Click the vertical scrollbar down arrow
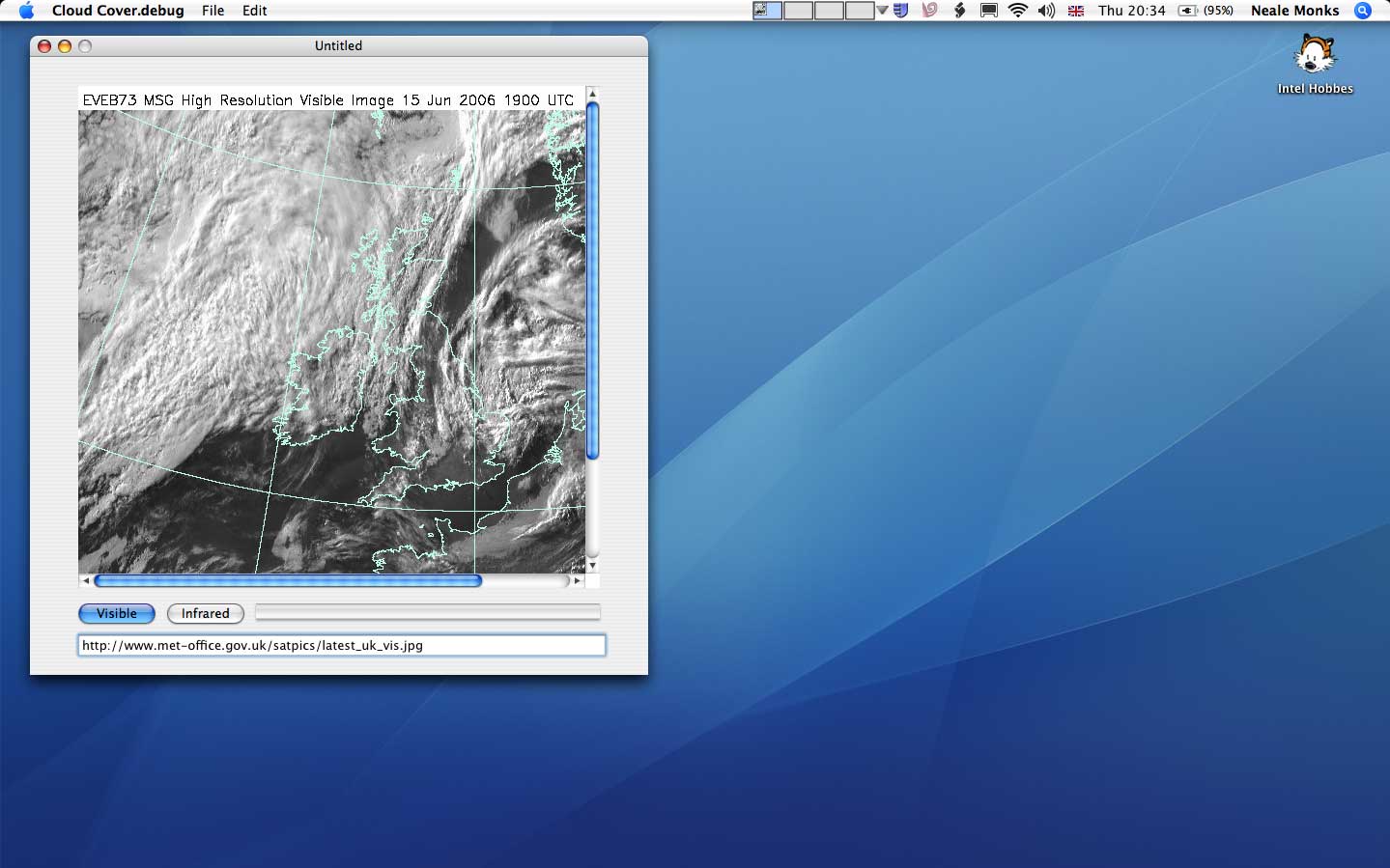The image size is (1390, 868). [x=592, y=566]
